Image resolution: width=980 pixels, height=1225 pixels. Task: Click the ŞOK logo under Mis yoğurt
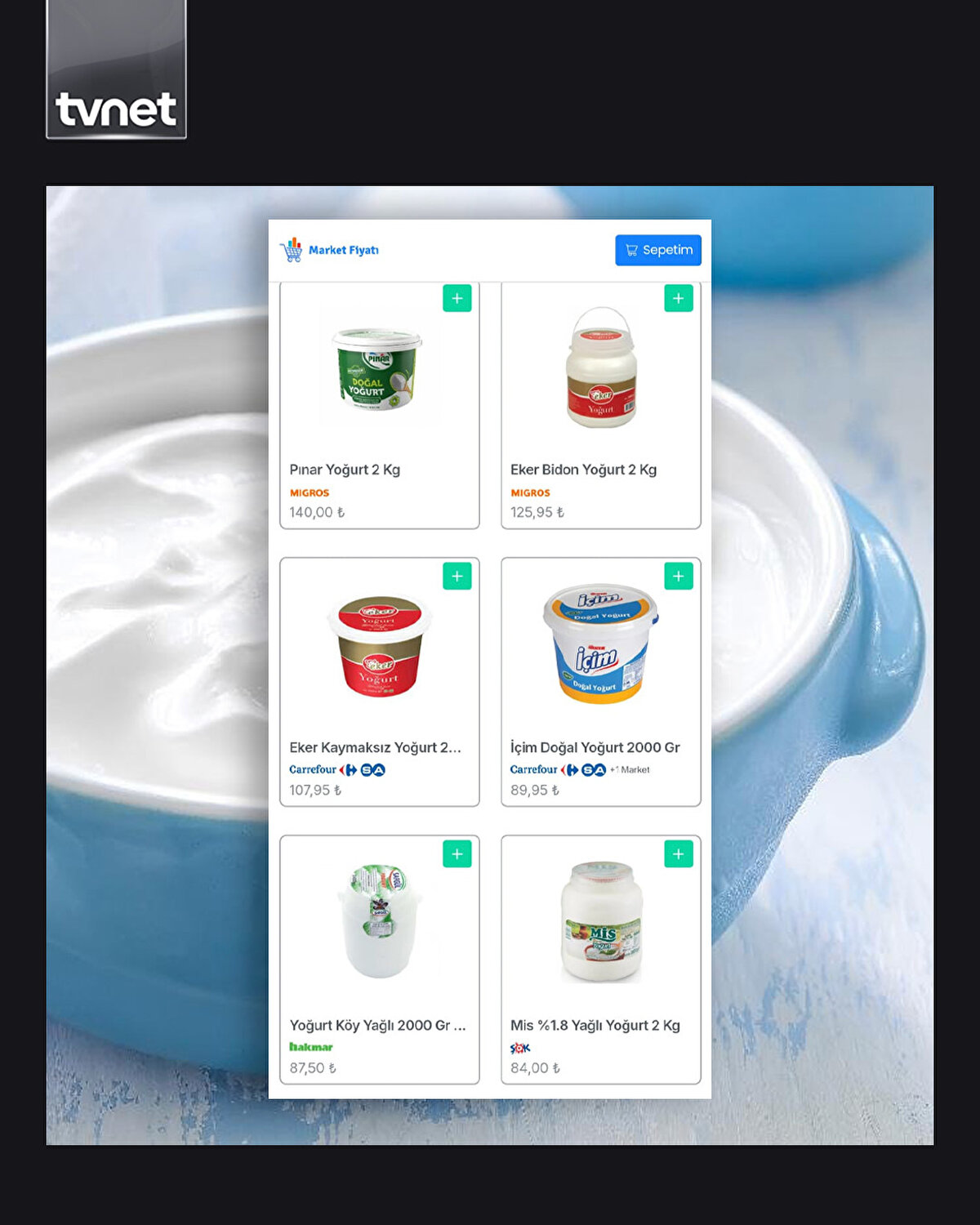(520, 1048)
